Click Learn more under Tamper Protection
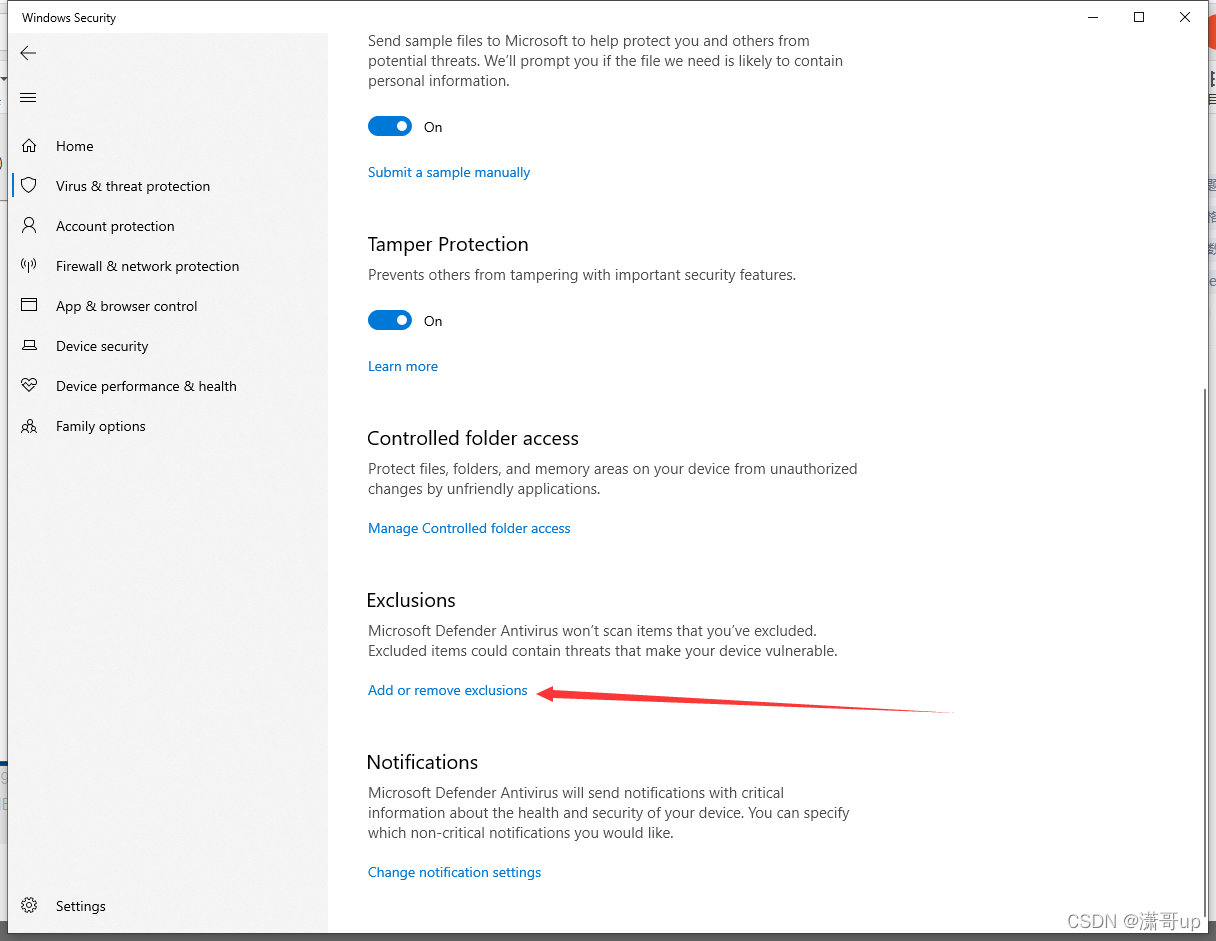1216x941 pixels. (x=403, y=366)
